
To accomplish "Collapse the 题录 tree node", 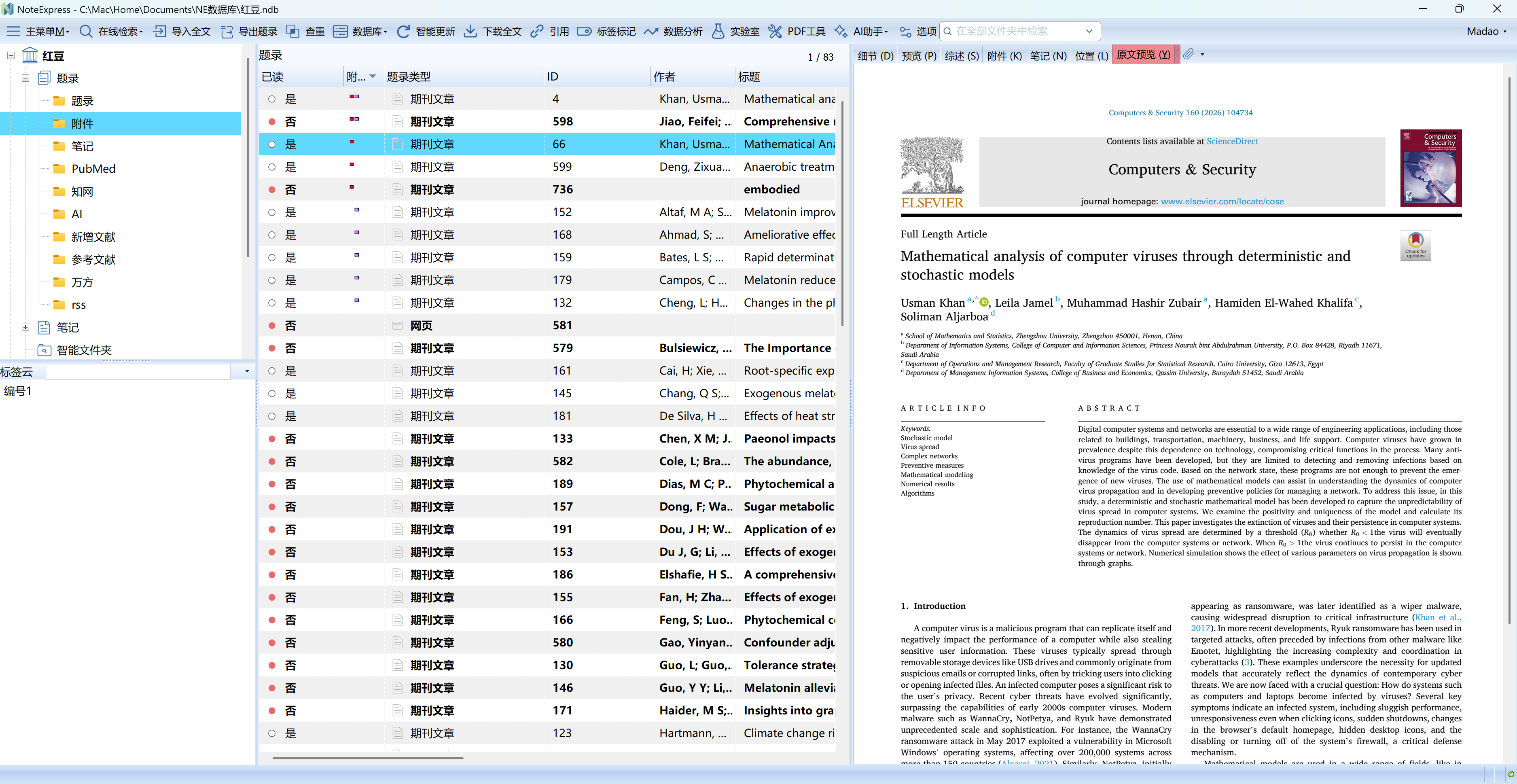I will coord(25,78).
